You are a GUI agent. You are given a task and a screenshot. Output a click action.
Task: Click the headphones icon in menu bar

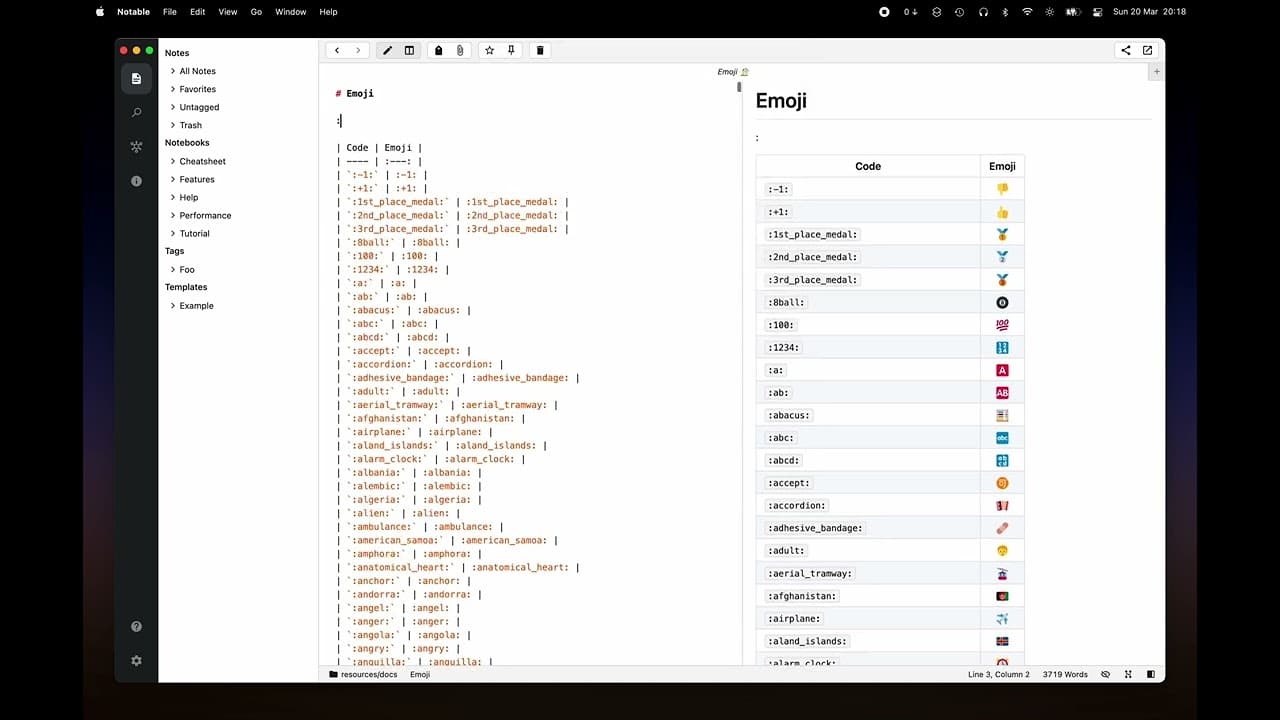point(983,12)
